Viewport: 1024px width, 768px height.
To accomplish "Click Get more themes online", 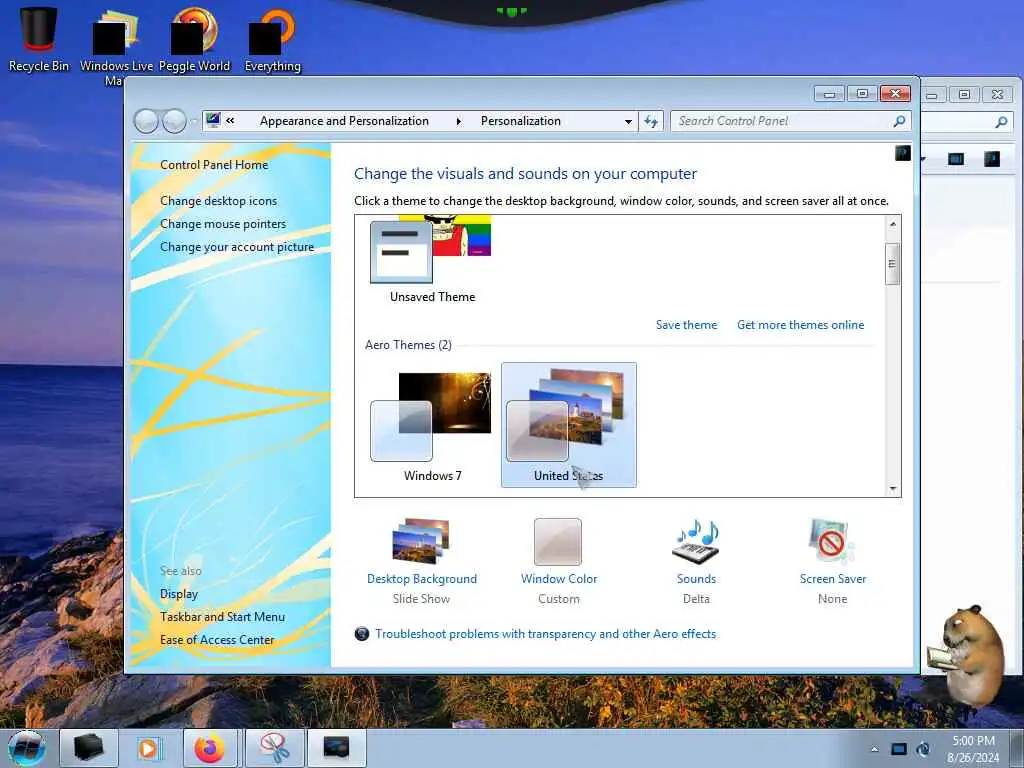I will coord(801,325).
